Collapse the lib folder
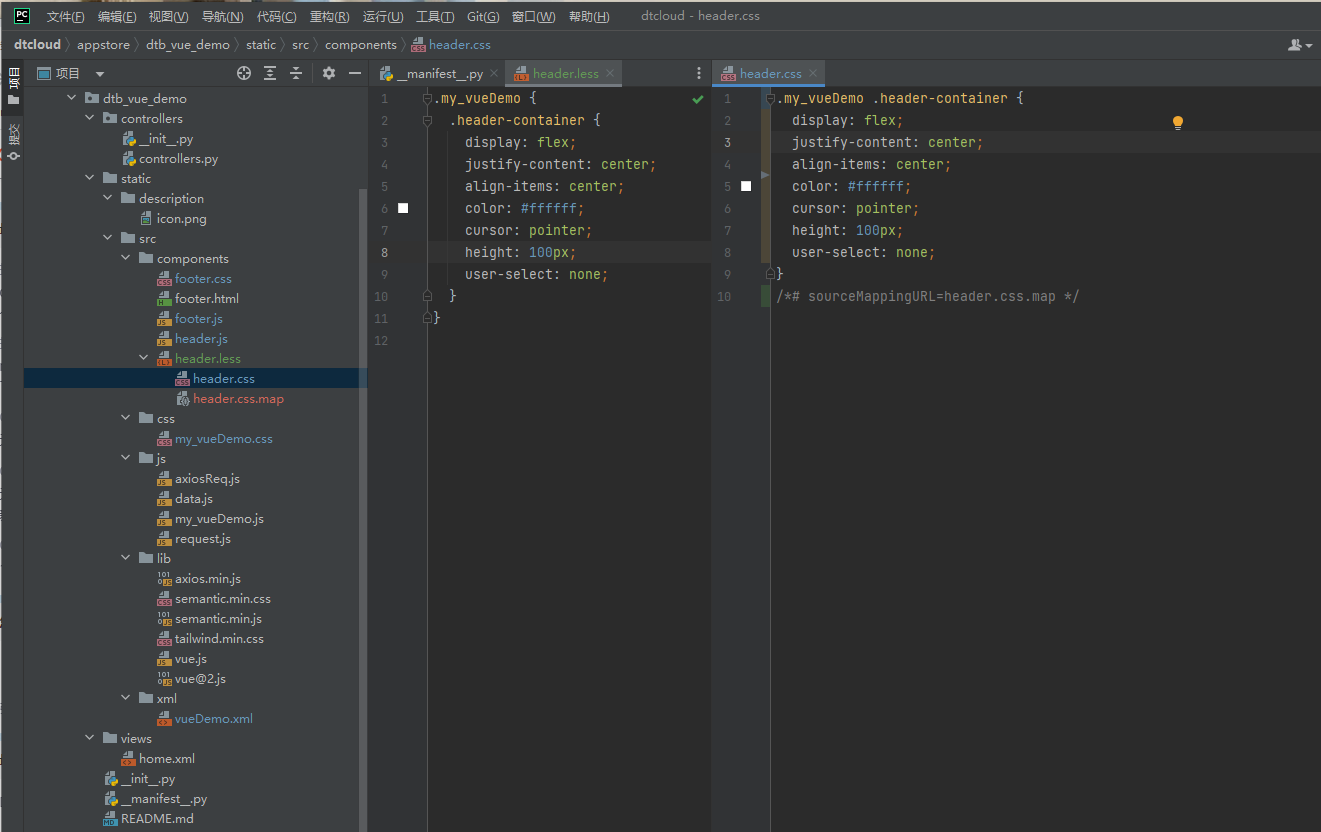This screenshot has height=832, width=1321. point(125,558)
